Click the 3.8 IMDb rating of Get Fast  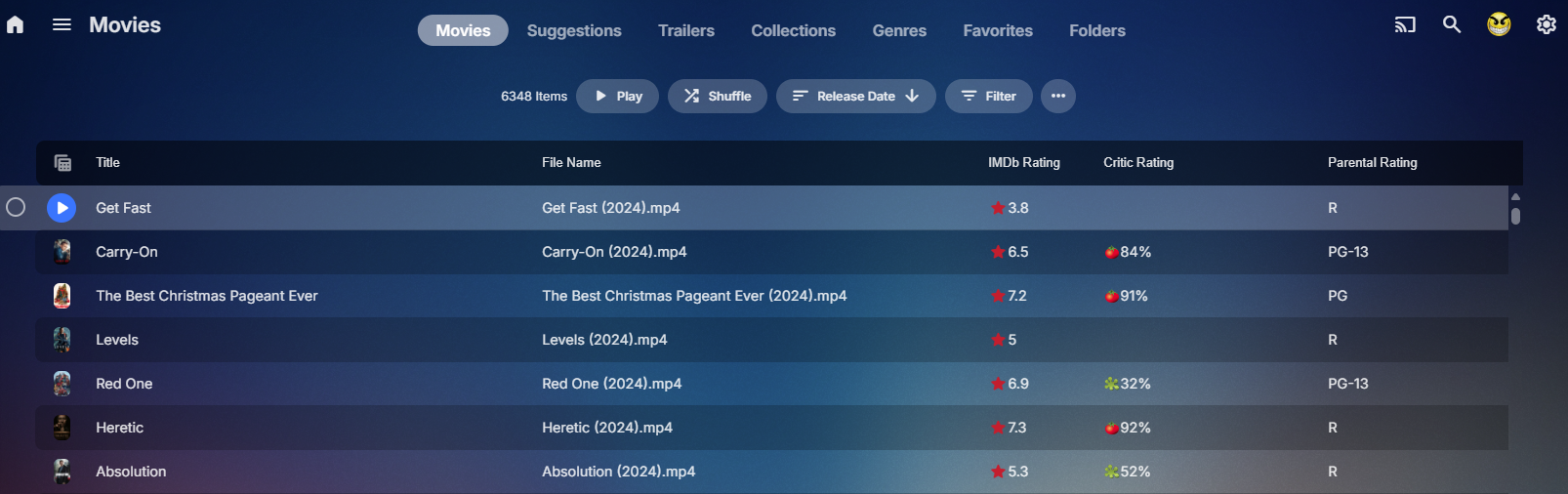click(1010, 208)
